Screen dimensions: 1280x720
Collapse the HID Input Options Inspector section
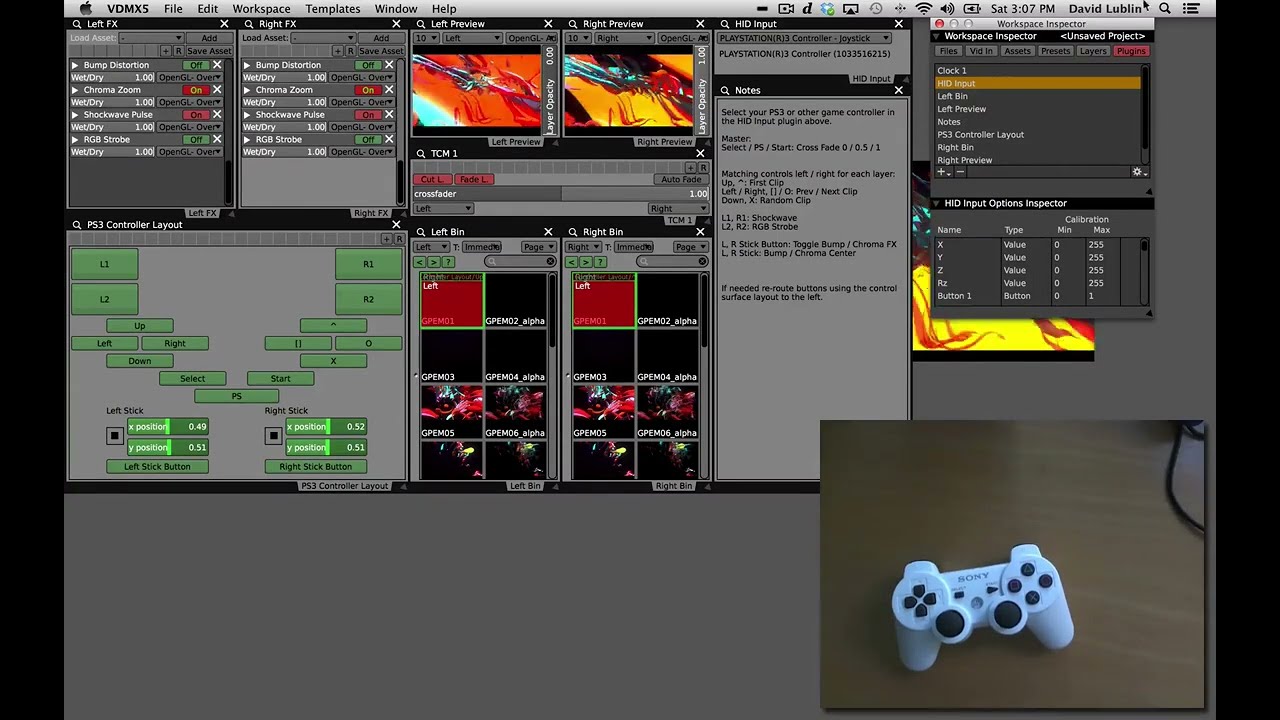pos(937,203)
